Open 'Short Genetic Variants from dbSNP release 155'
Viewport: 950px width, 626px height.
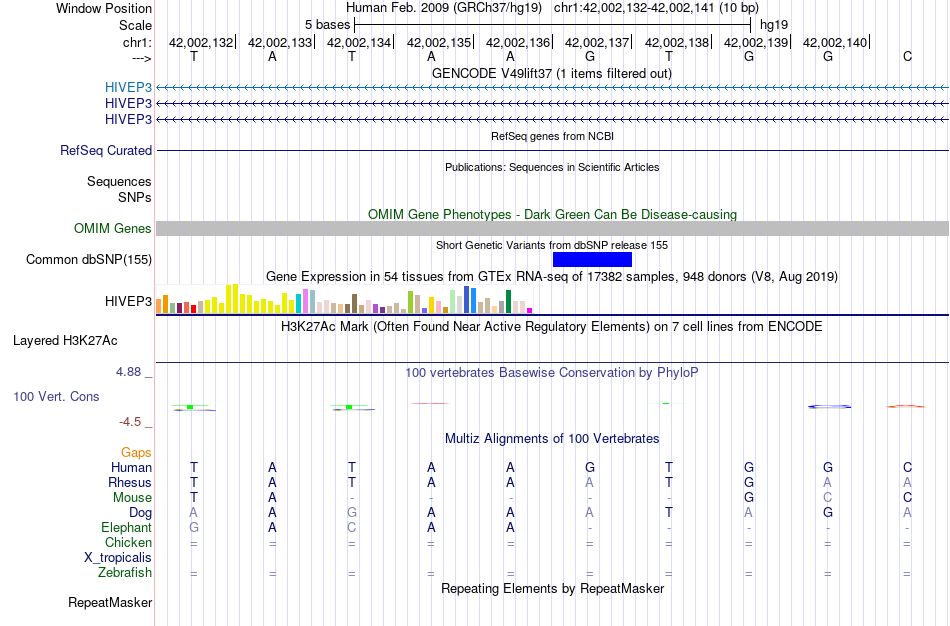click(552, 245)
